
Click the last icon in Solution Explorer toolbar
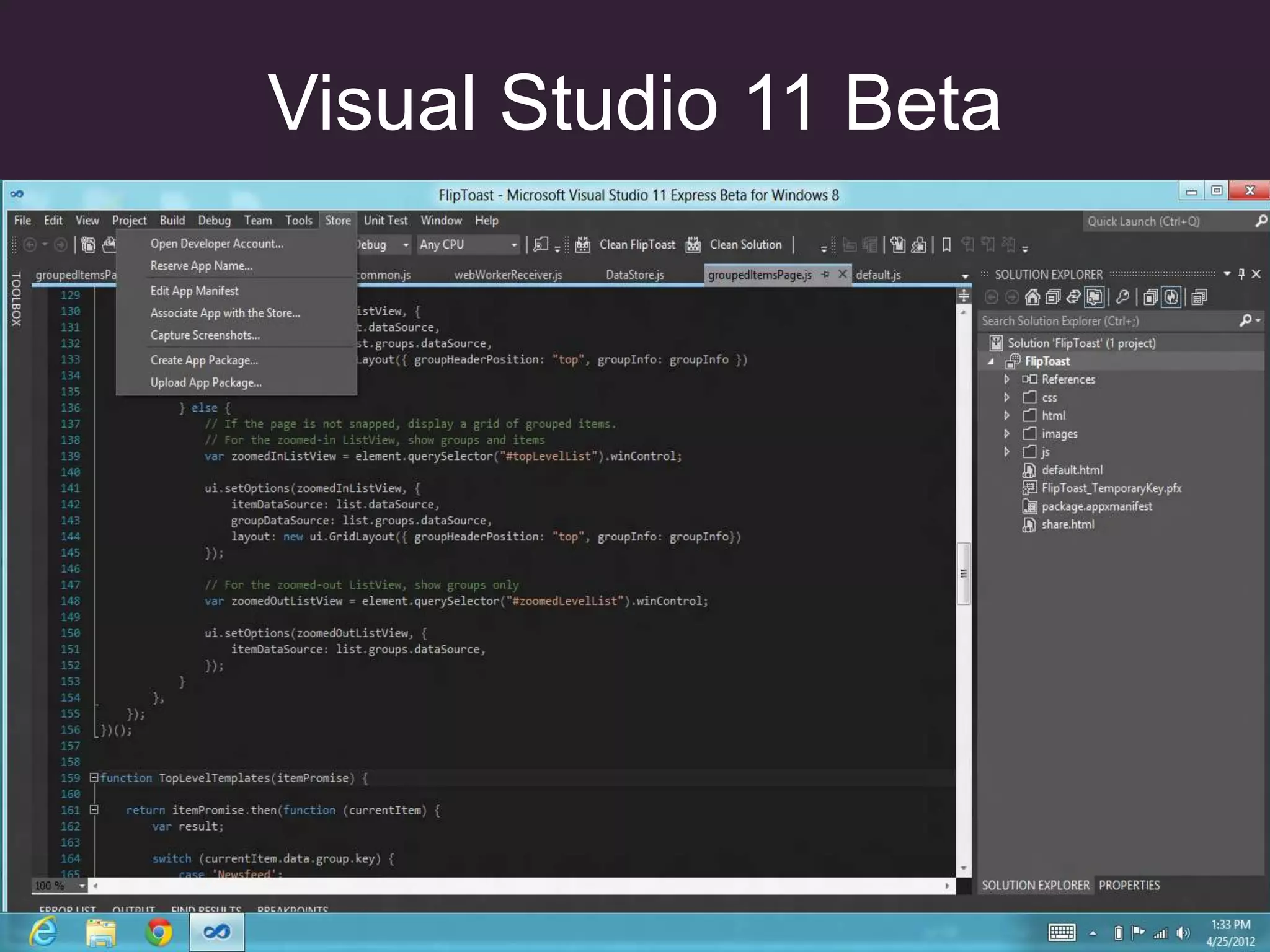pos(1199,297)
